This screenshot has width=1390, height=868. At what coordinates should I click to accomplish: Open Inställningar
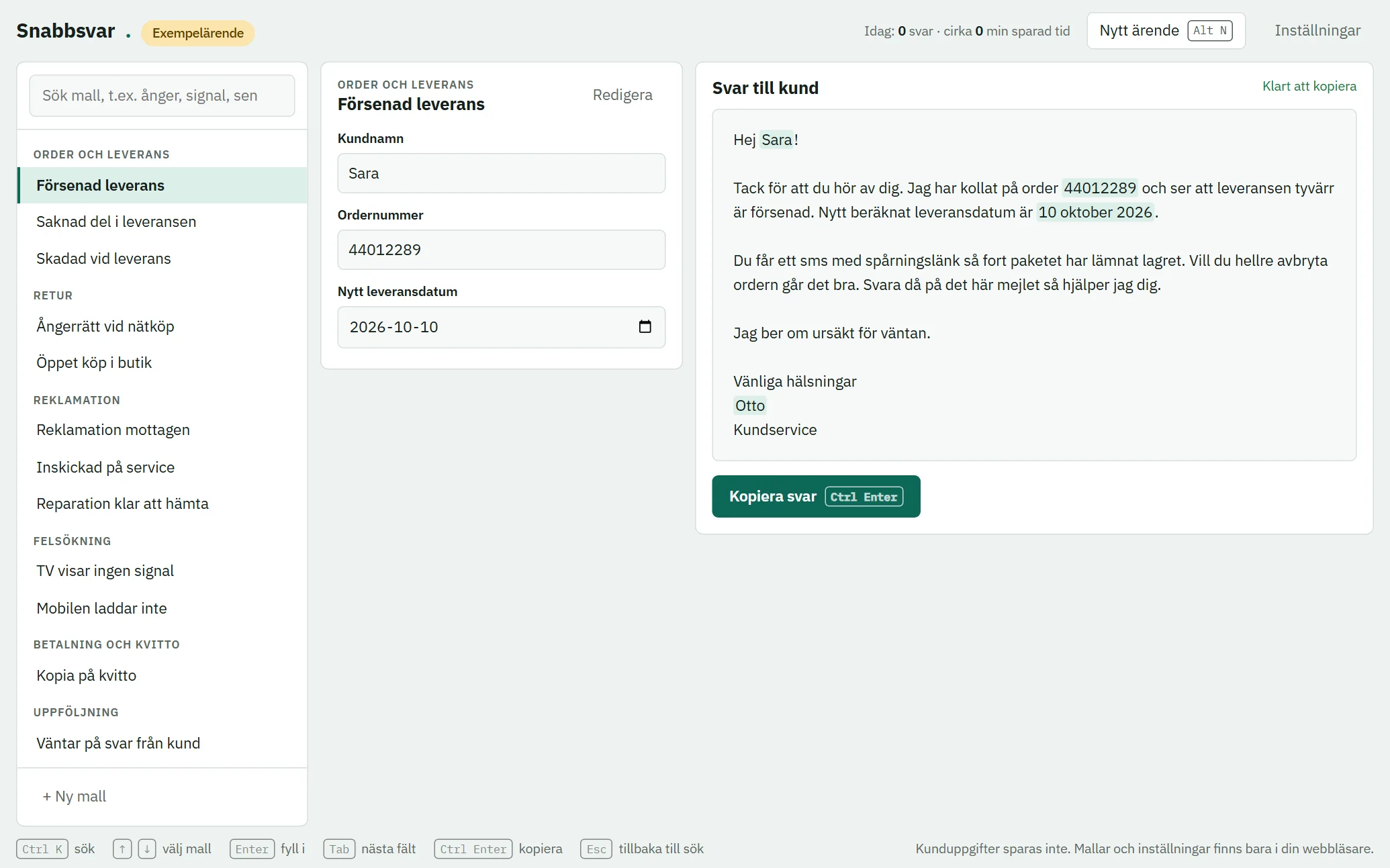(x=1317, y=31)
